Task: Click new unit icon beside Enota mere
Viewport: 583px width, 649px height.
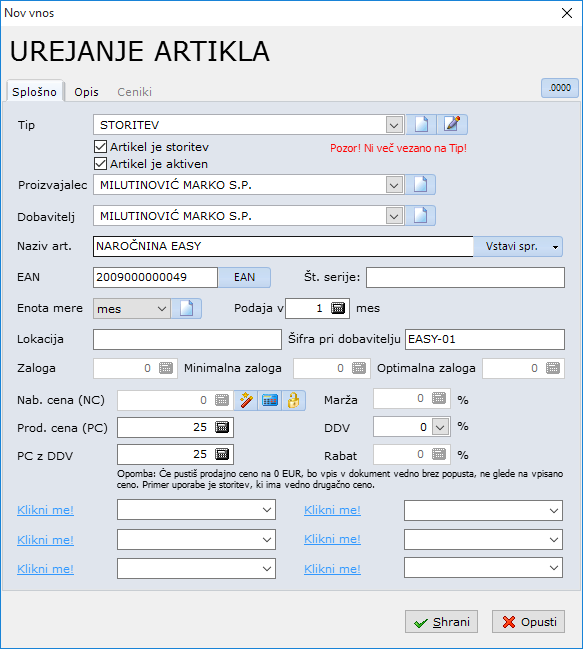Action: click(186, 309)
